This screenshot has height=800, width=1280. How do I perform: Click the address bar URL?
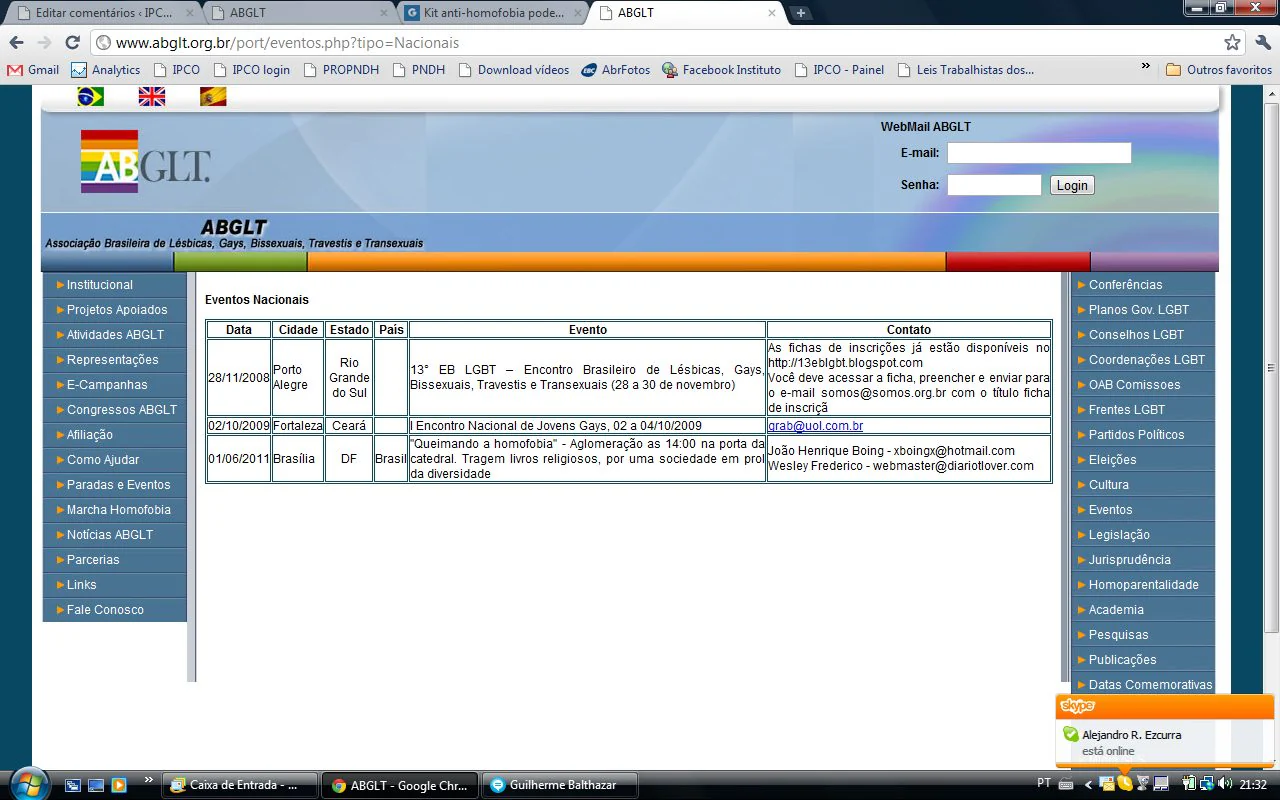tap(287, 43)
